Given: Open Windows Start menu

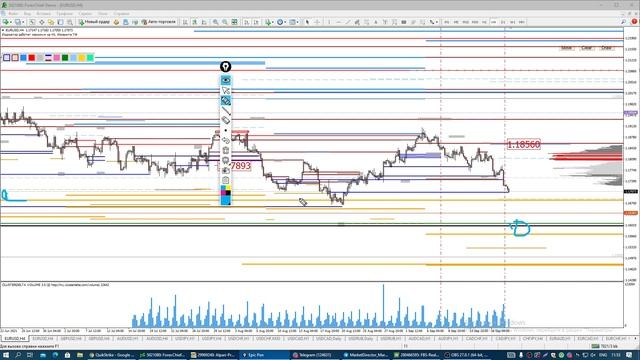Looking at the screenshot, I should click(x=6, y=355).
